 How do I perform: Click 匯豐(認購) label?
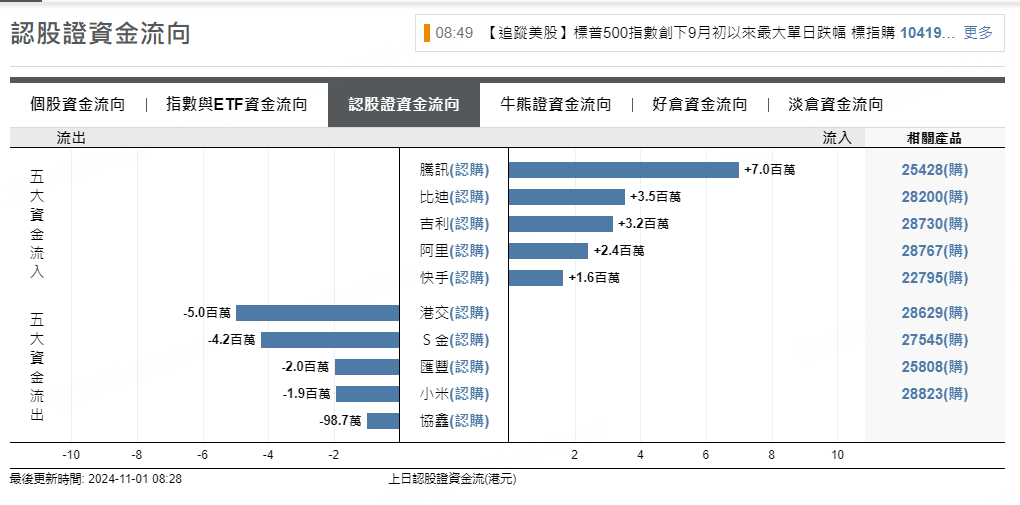click(x=454, y=367)
